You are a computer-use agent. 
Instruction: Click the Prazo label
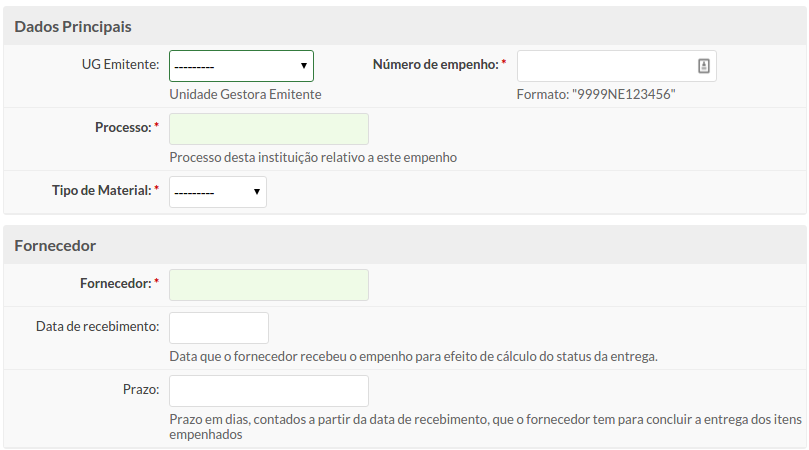pyautogui.click(x=141, y=389)
